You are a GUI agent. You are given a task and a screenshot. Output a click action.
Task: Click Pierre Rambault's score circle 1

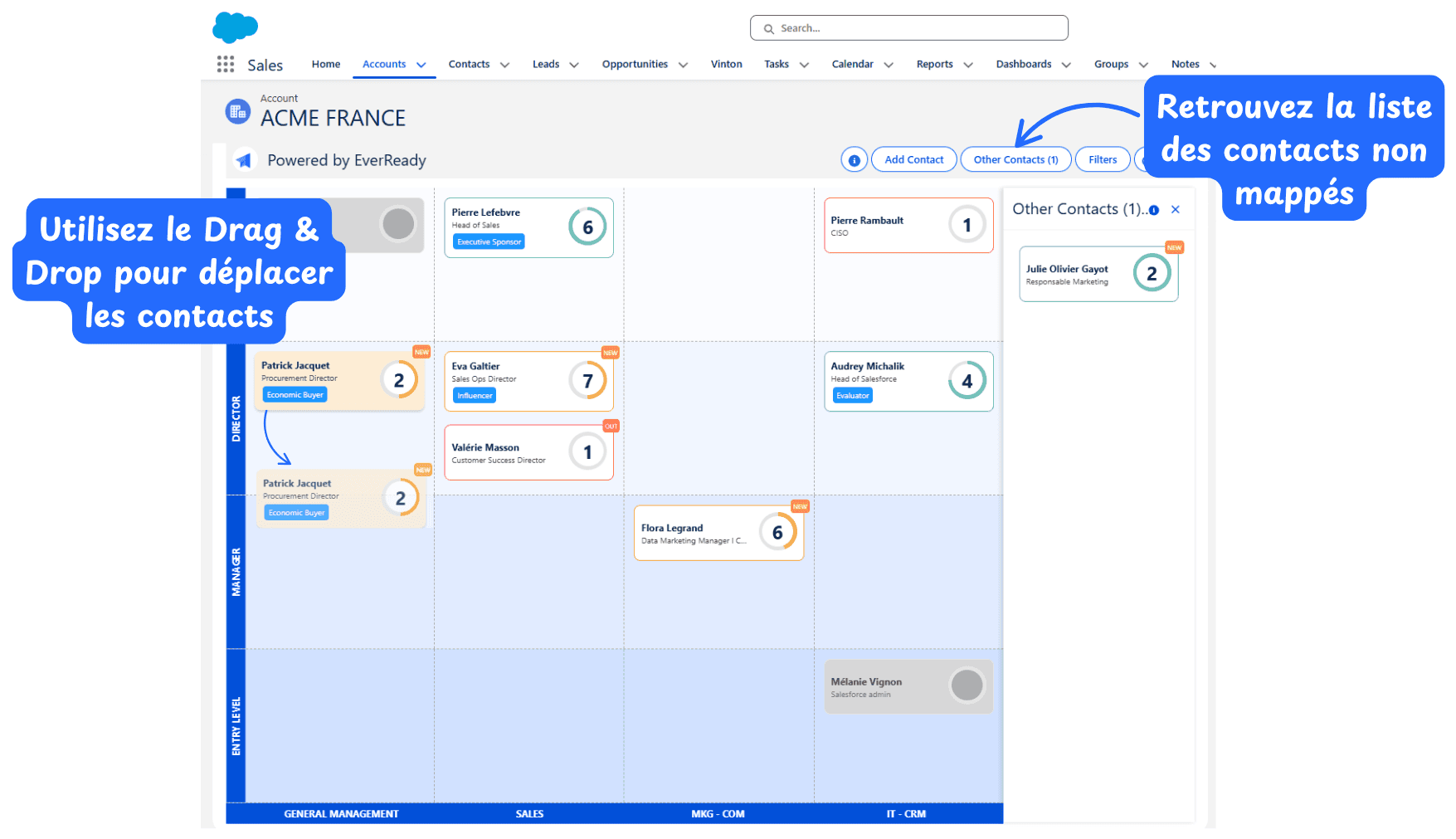click(967, 225)
